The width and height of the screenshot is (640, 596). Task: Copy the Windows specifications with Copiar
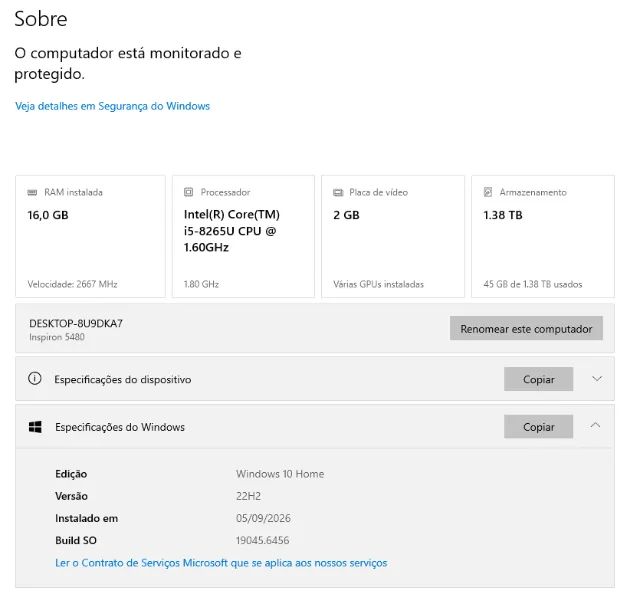[538, 427]
